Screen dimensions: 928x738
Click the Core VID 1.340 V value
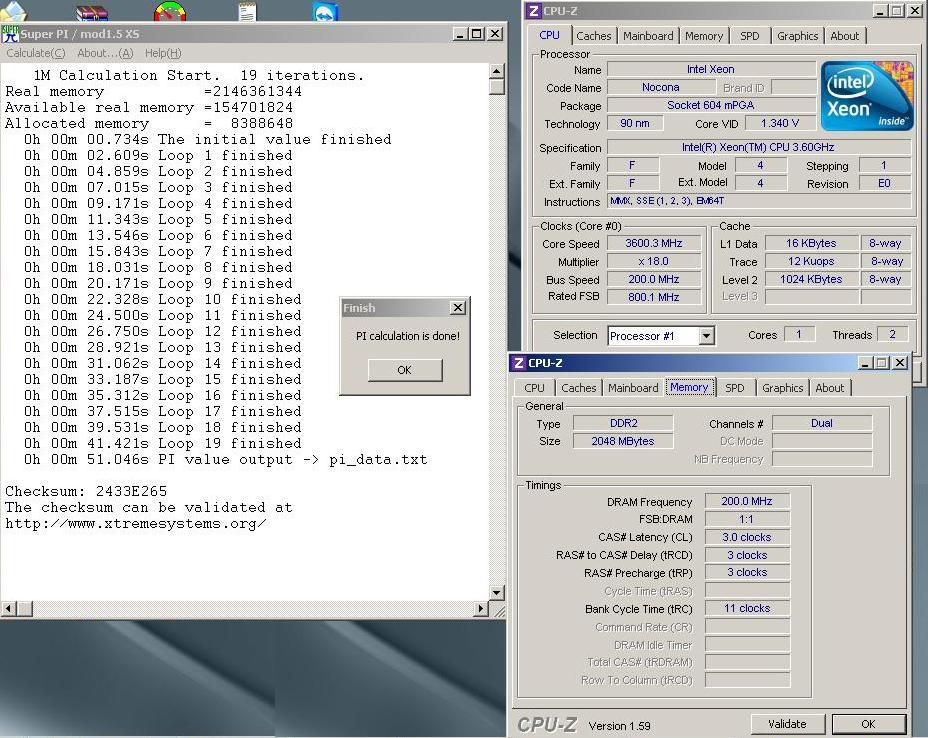tap(780, 123)
